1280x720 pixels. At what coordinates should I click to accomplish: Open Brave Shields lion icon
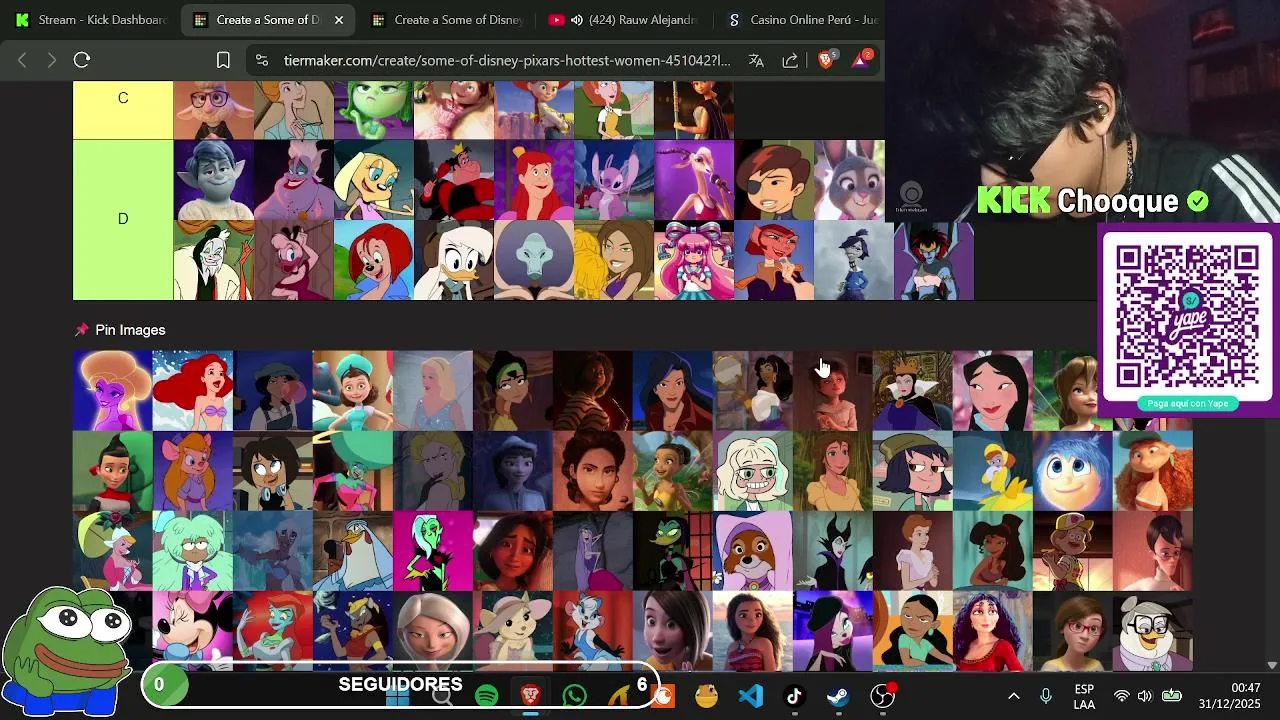point(826,59)
